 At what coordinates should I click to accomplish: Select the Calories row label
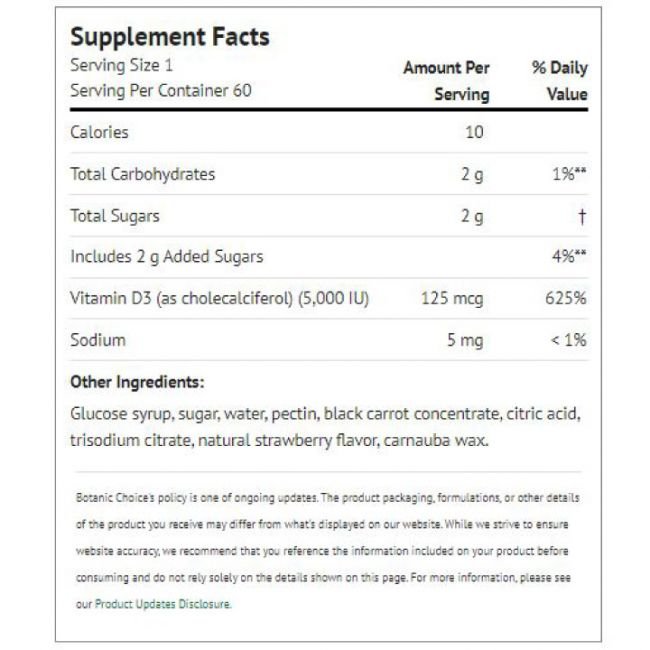click(x=99, y=133)
